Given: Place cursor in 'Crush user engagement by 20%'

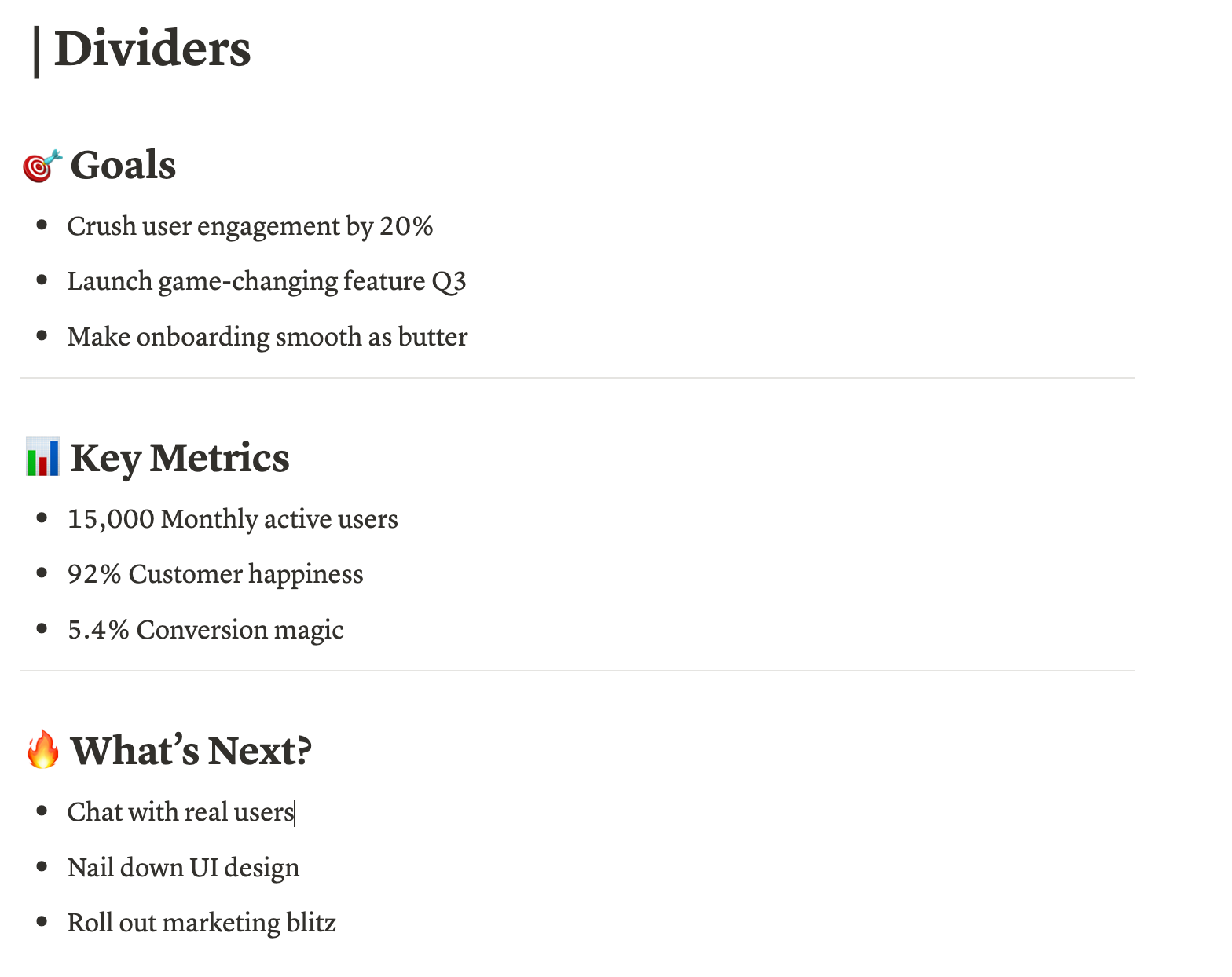Looking at the screenshot, I should 250,226.
